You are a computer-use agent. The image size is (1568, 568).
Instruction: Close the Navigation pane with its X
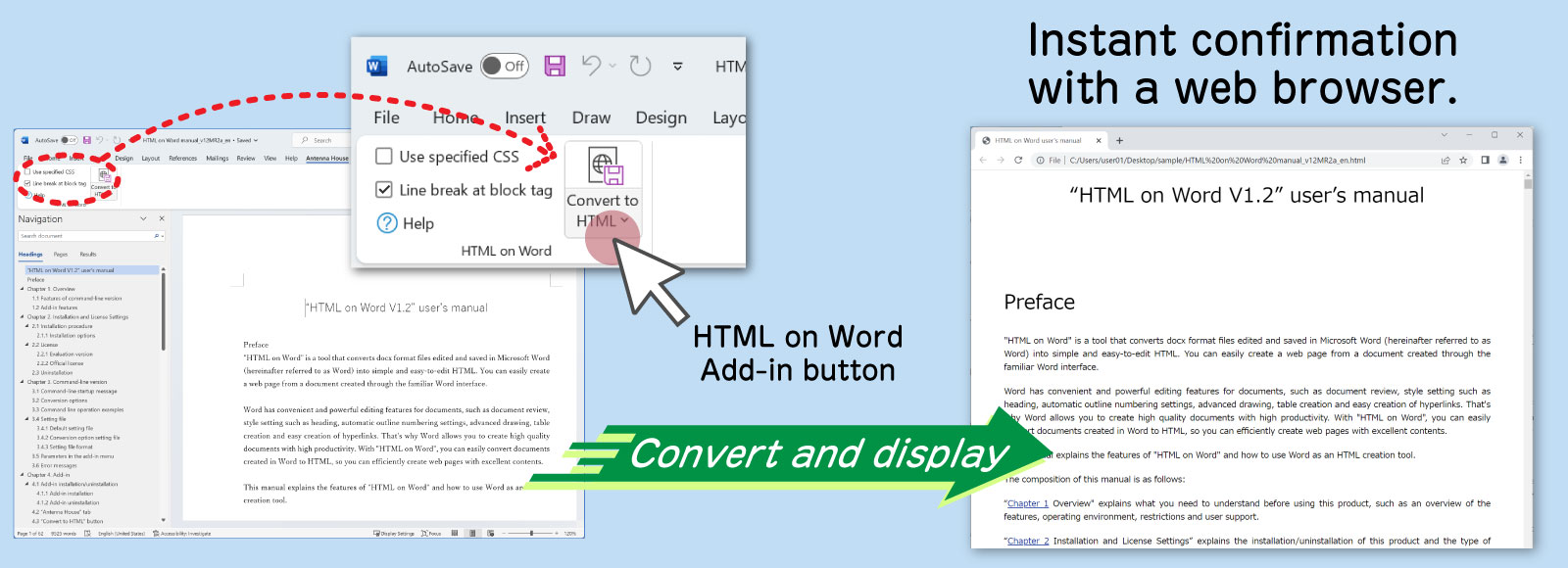point(162,218)
